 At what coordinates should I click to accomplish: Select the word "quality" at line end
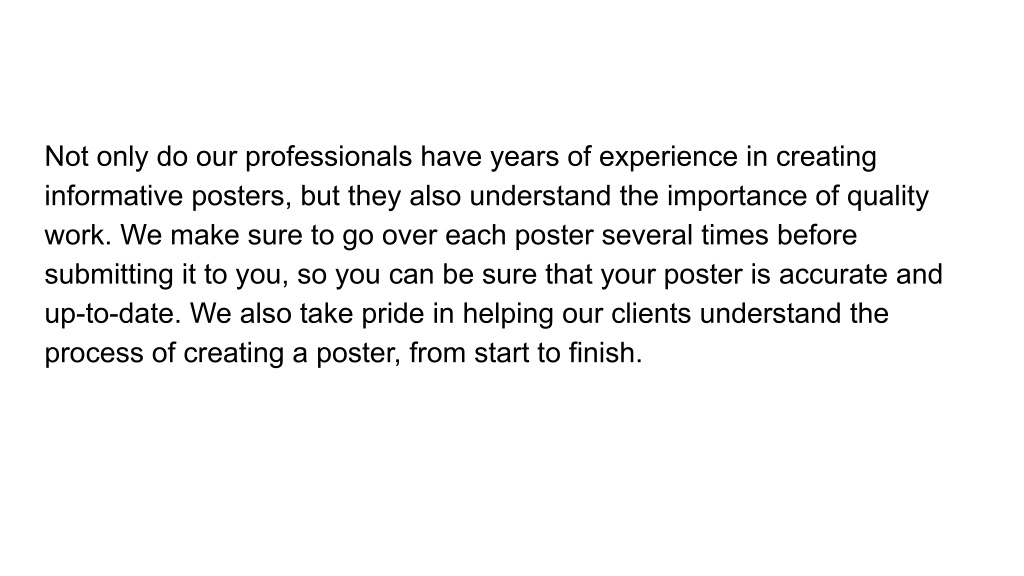click(888, 197)
